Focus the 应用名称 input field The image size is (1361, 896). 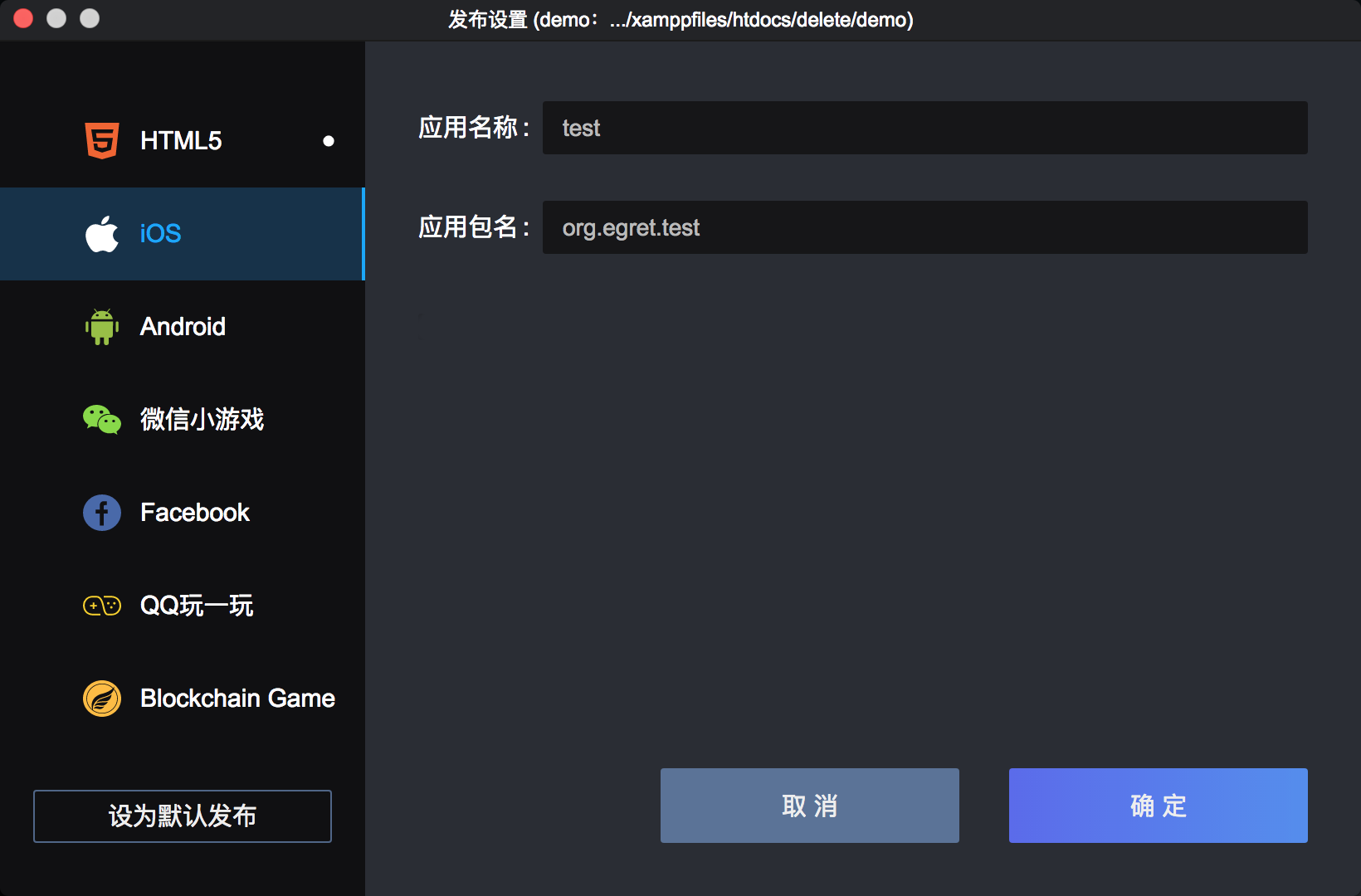point(925,128)
